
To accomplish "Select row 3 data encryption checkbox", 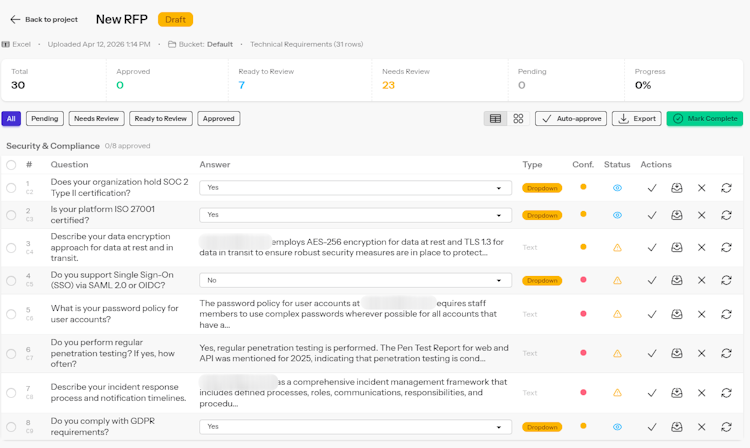I will (x=11, y=247).
